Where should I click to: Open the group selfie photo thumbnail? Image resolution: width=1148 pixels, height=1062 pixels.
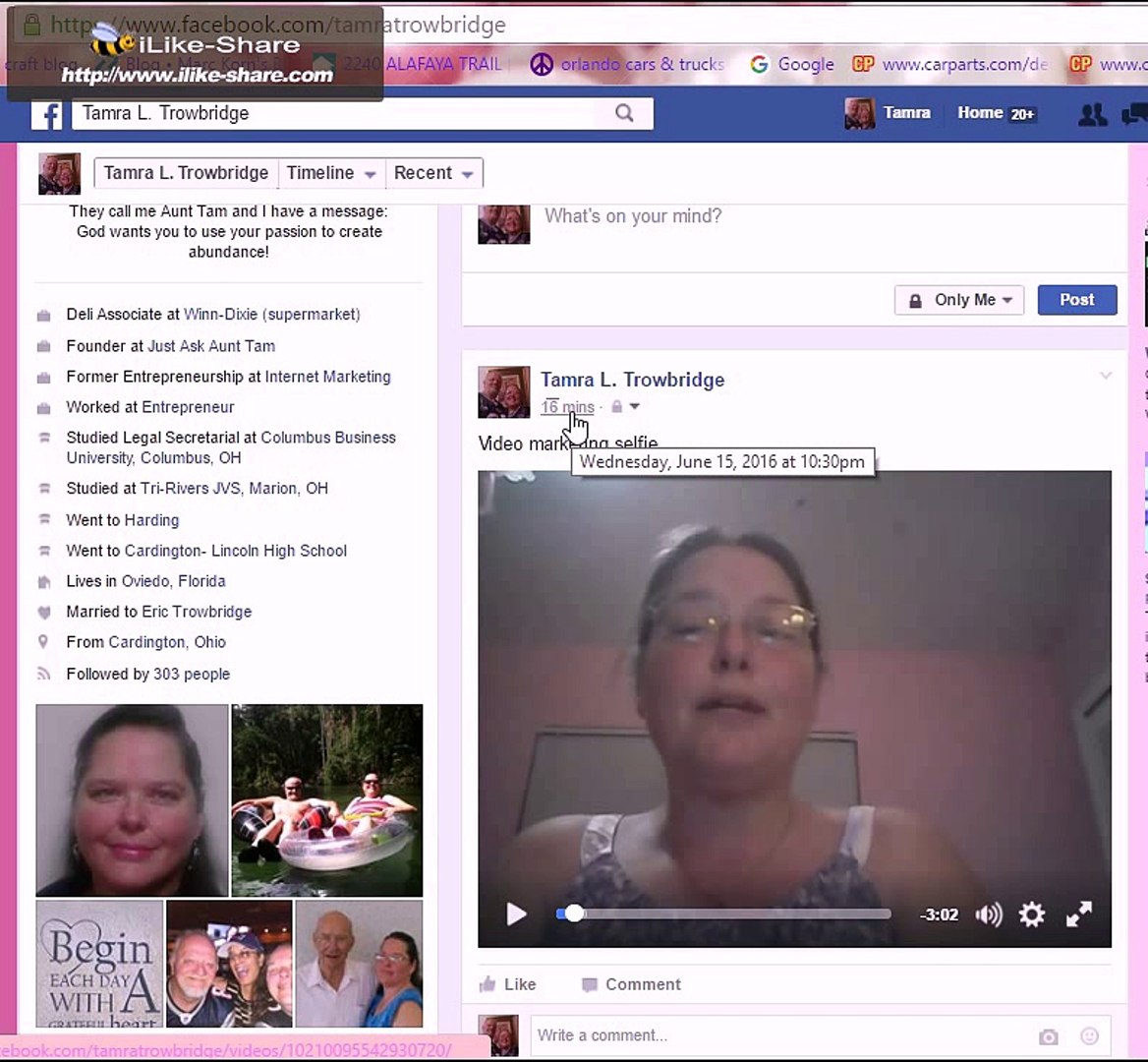(229, 964)
